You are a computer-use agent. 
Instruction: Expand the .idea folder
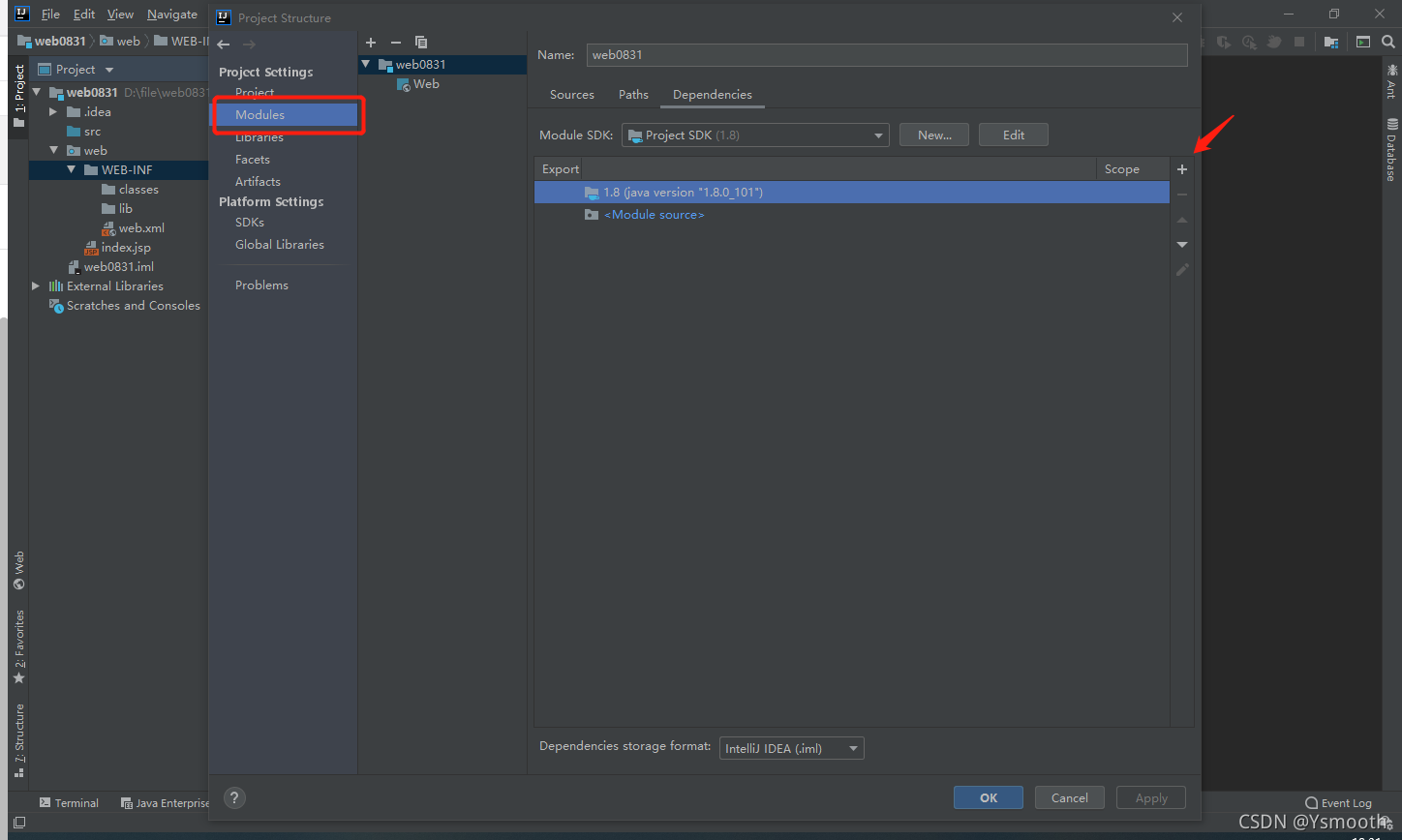click(x=54, y=112)
